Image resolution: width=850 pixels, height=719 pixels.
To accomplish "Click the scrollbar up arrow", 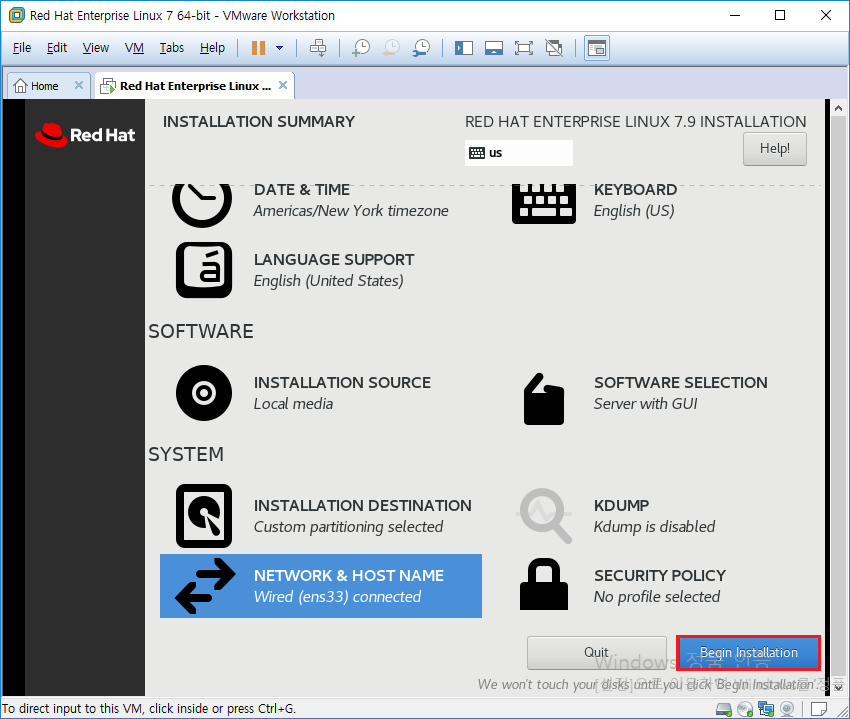I will coord(838,108).
